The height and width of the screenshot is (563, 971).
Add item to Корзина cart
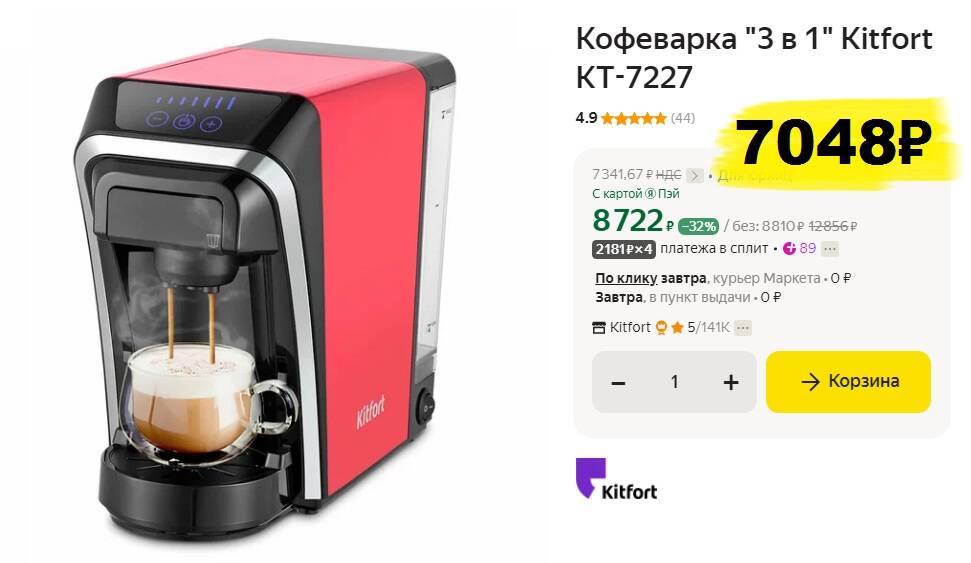[848, 382]
